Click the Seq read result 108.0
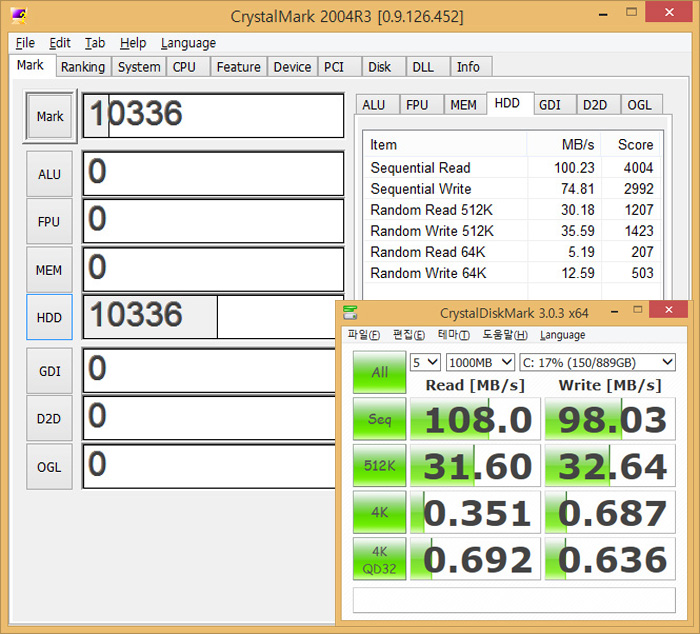Screen dimensions: 700x634 coord(475,419)
